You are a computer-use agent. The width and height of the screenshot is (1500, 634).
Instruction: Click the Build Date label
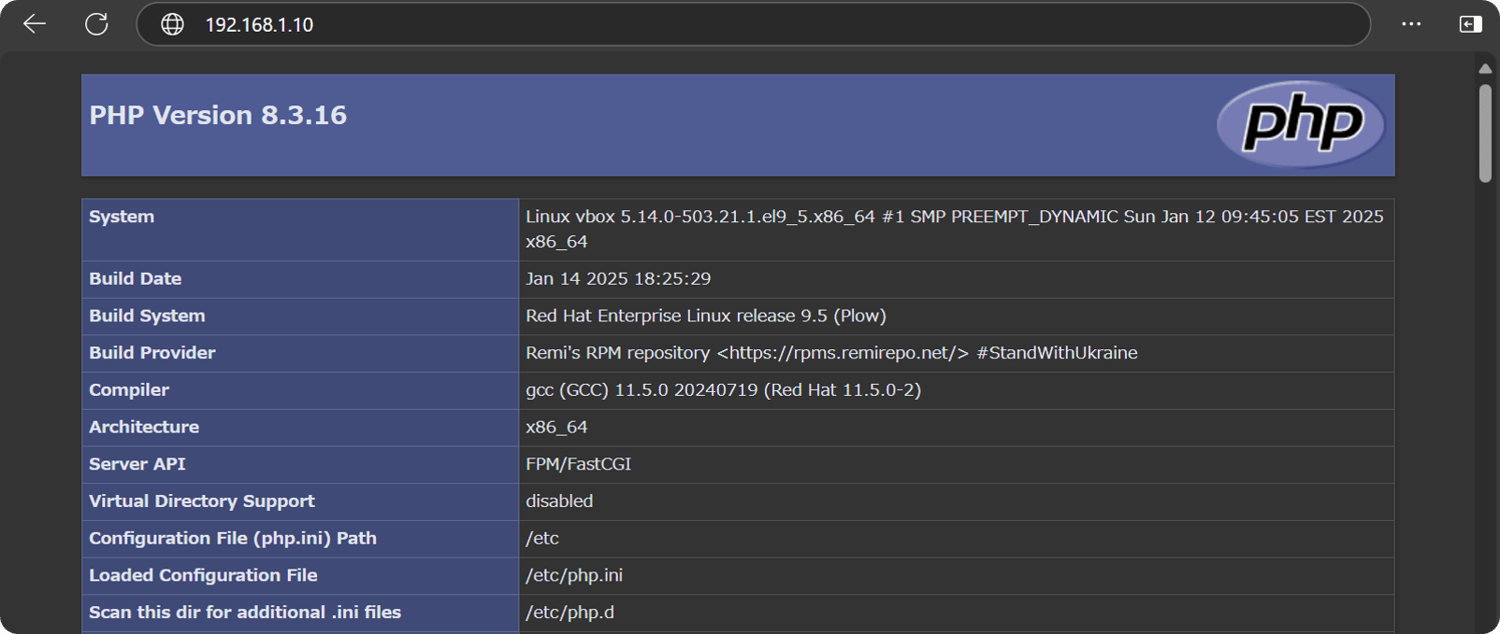135,279
